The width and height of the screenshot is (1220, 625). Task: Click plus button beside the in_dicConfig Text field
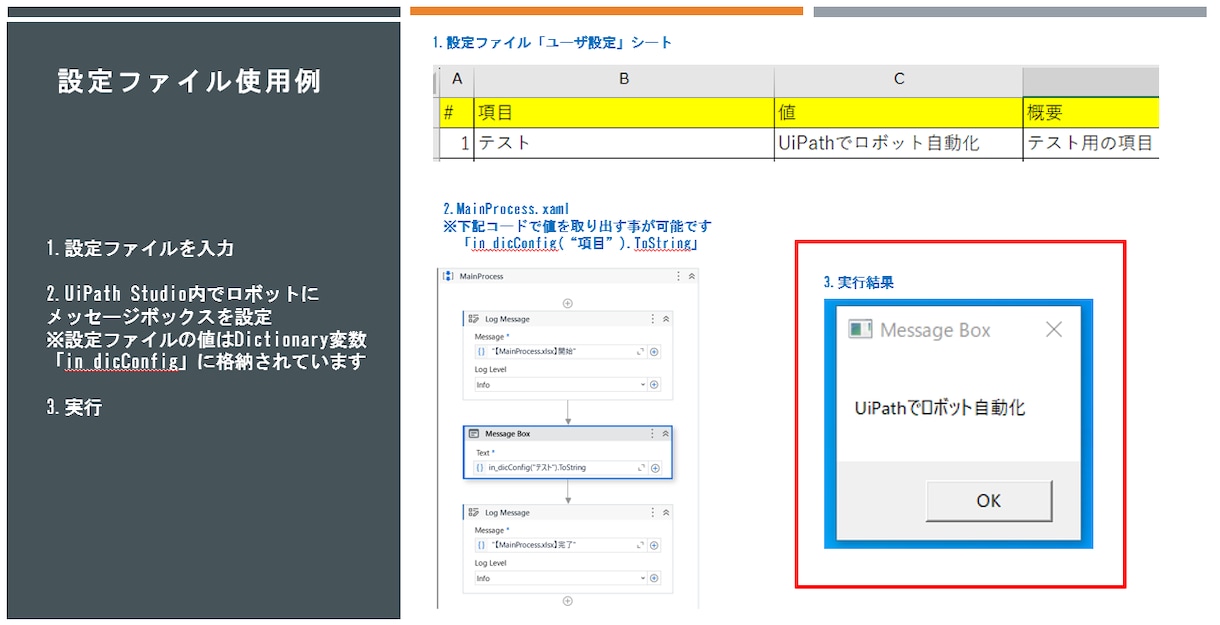(x=655, y=468)
